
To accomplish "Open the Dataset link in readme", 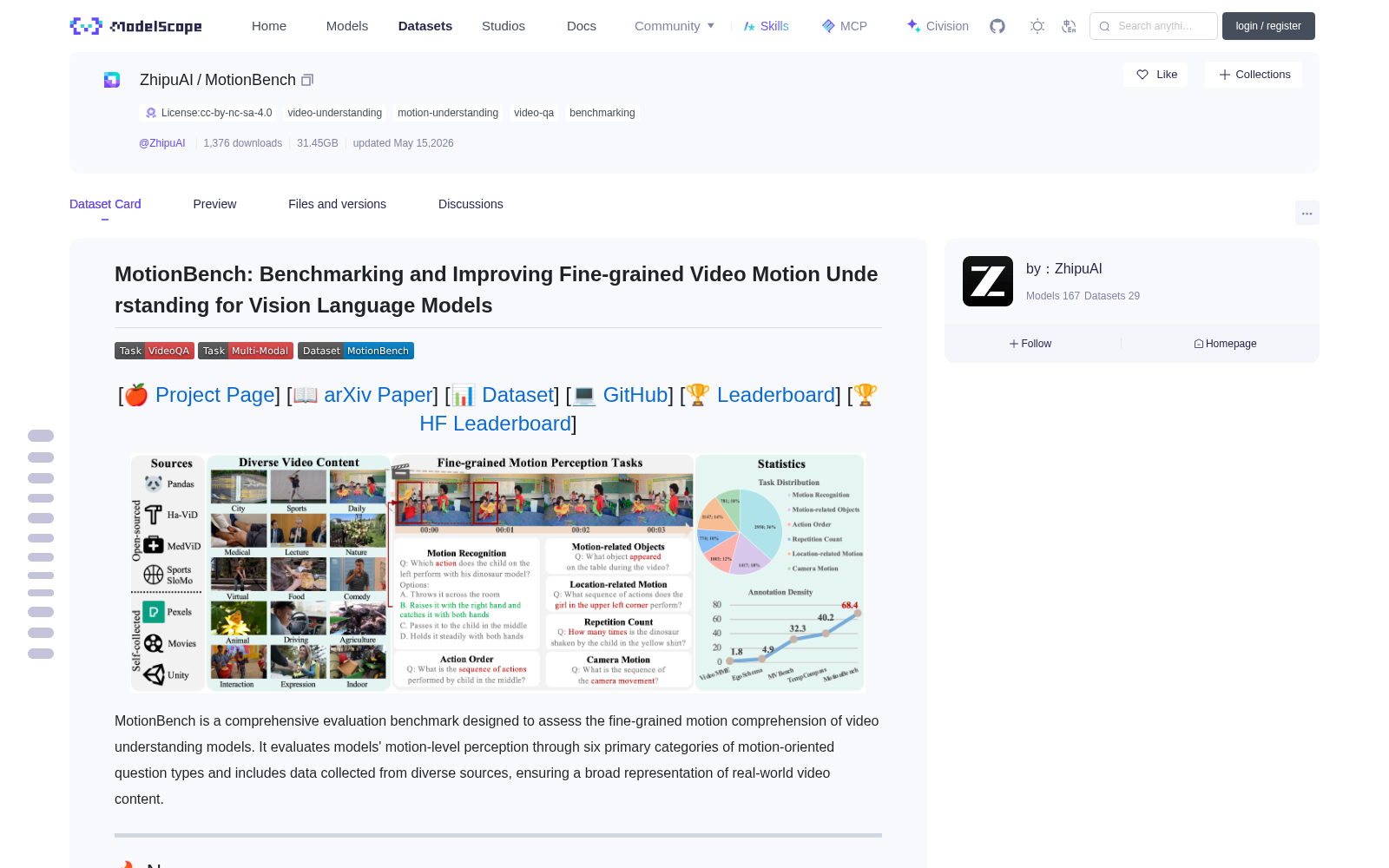I will 517,395.
